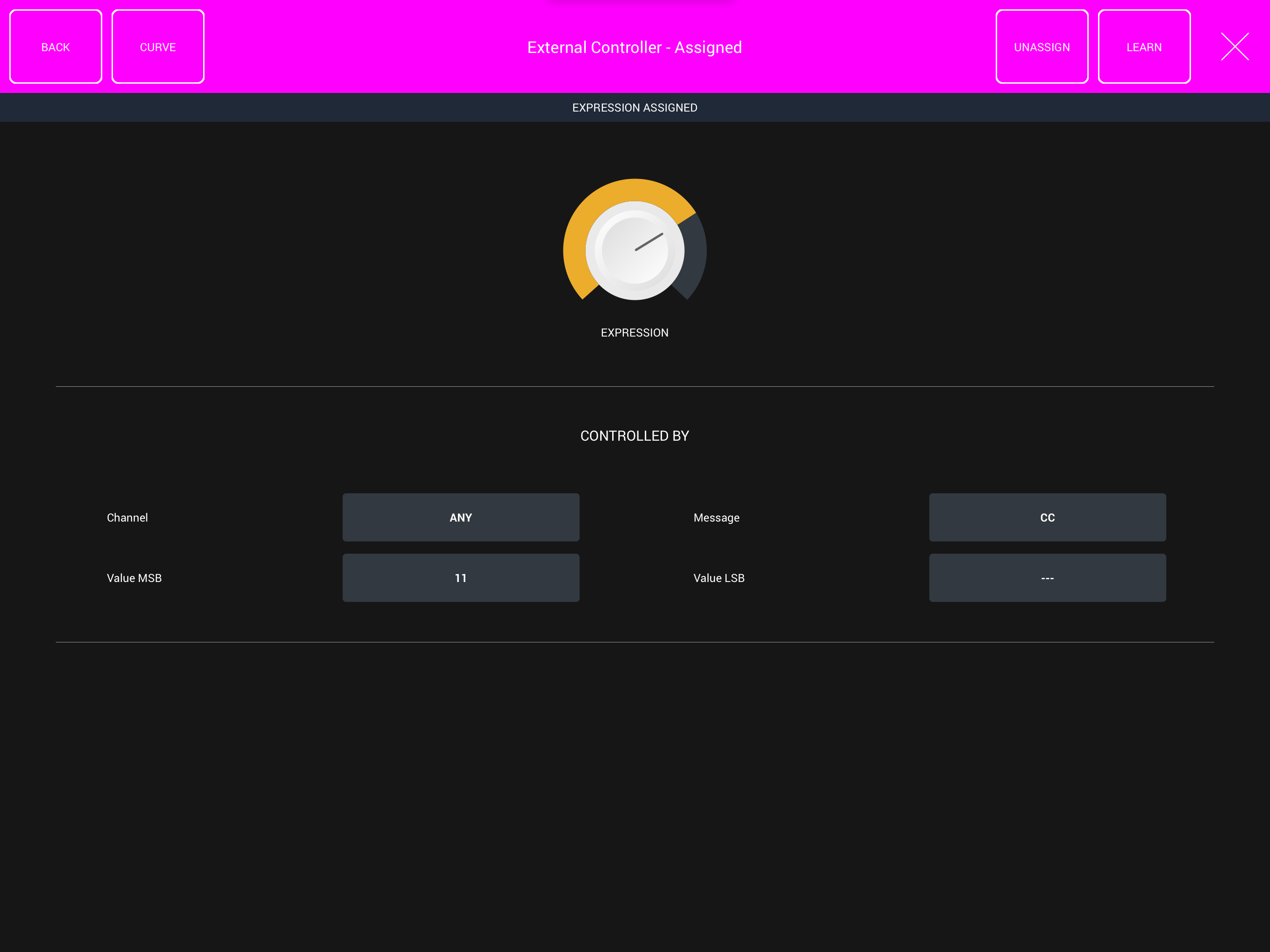Toggle the CURVE option

pos(158,46)
